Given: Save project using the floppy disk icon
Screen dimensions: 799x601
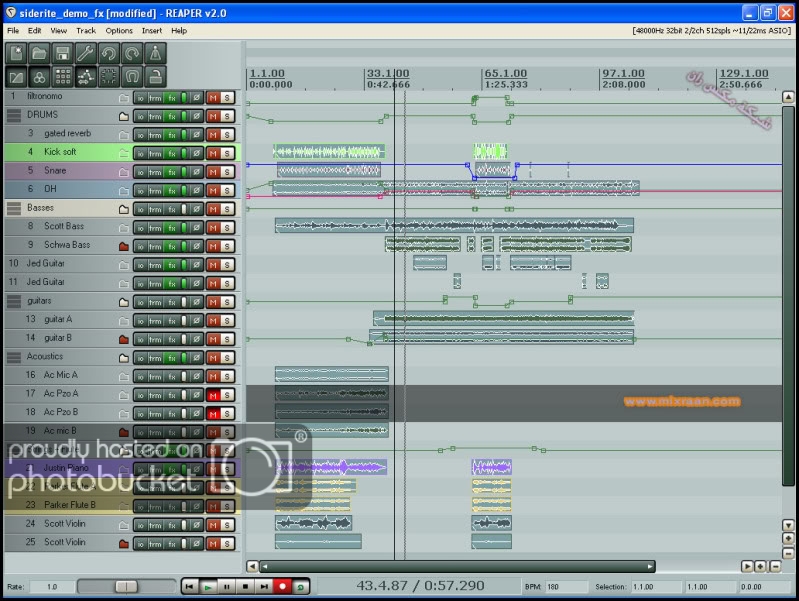Looking at the screenshot, I should pyautogui.click(x=63, y=53).
